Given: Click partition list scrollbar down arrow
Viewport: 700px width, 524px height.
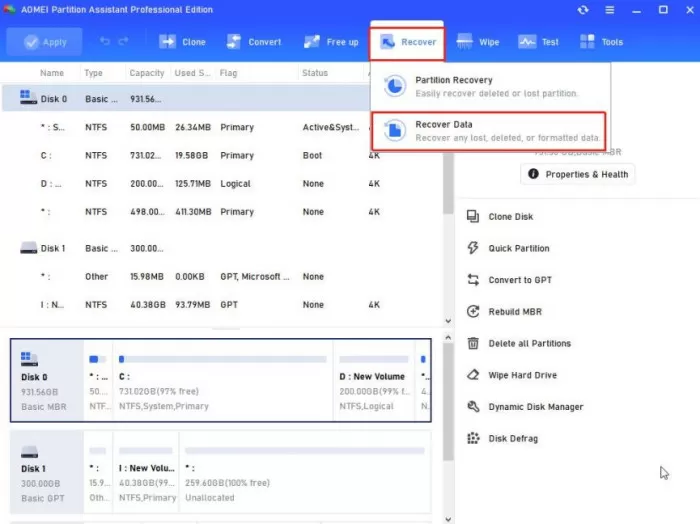Looking at the screenshot, I should pos(448,320).
